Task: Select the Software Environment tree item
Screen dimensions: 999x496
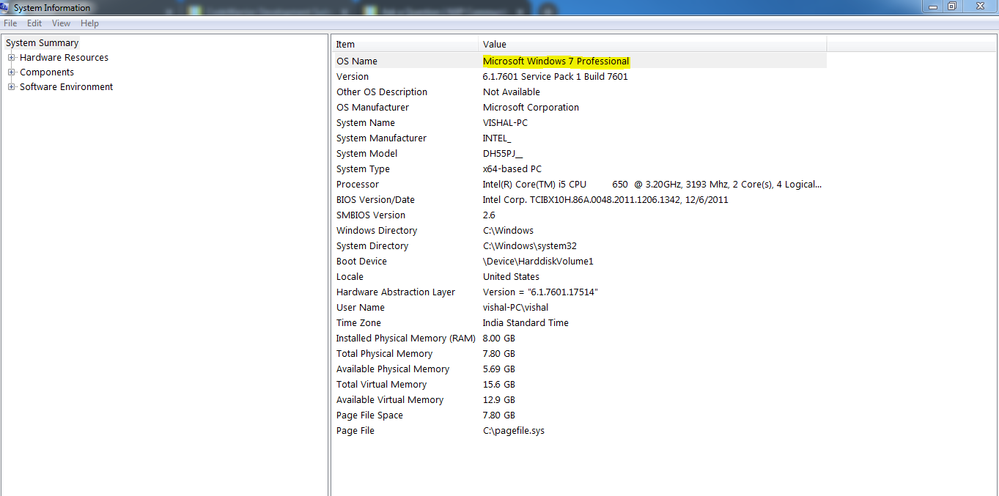Action: pos(66,87)
